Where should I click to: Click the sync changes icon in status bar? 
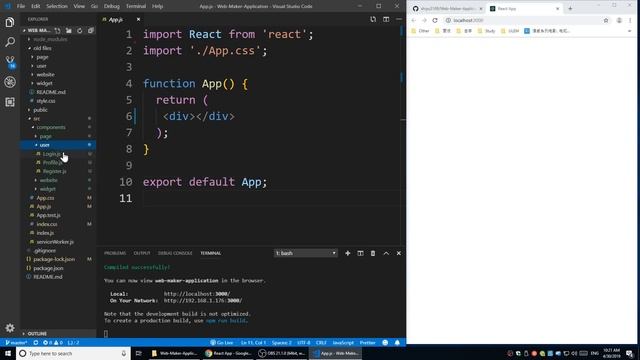tap(36, 342)
